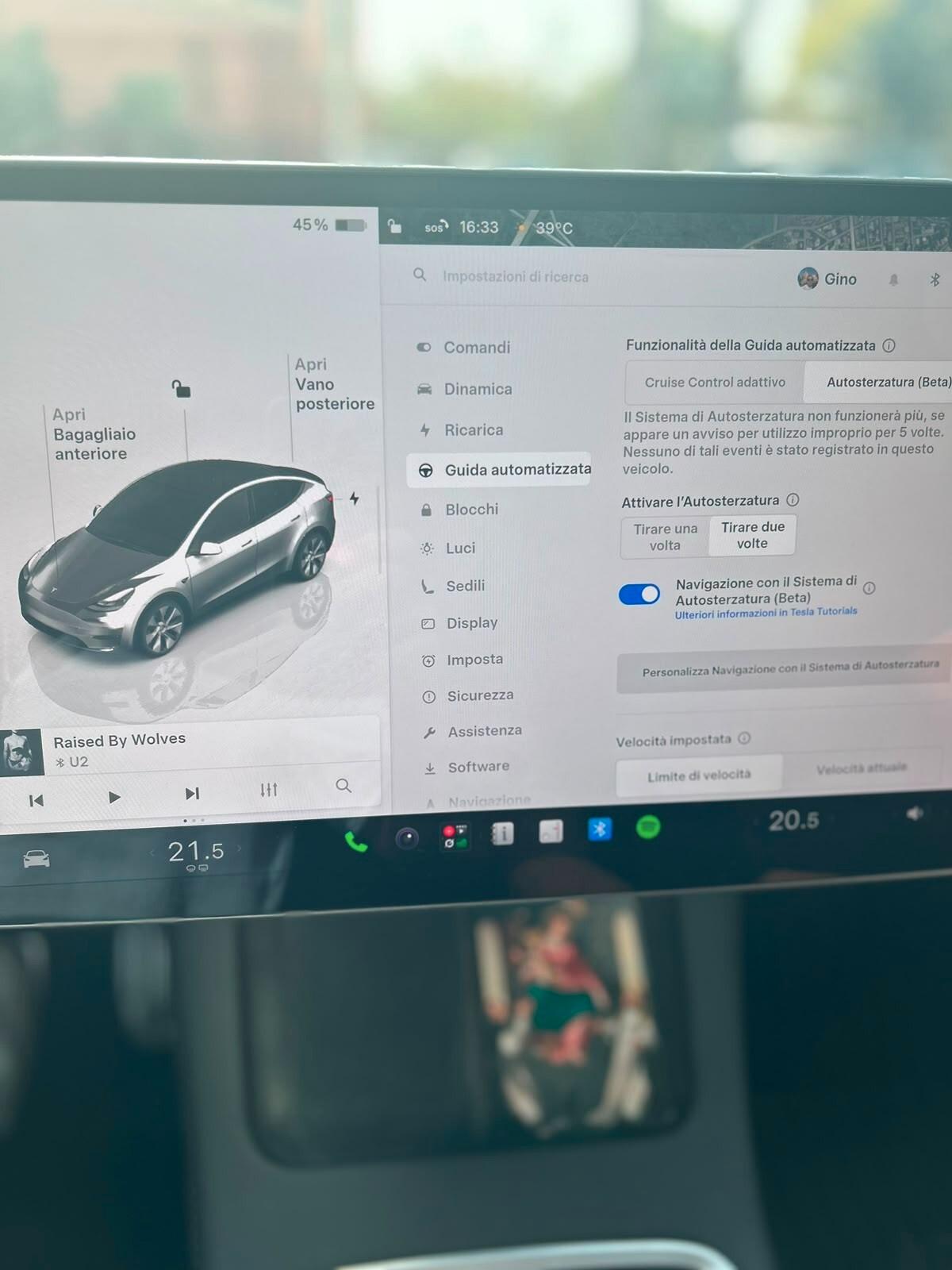Open the manual info app
This screenshot has width=952, height=1270.
[x=503, y=833]
